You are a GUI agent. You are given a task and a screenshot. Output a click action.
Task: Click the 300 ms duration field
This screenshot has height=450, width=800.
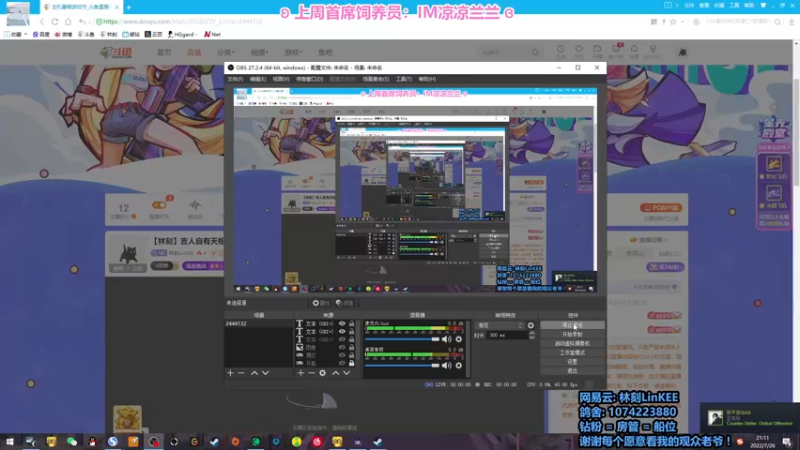click(508, 335)
